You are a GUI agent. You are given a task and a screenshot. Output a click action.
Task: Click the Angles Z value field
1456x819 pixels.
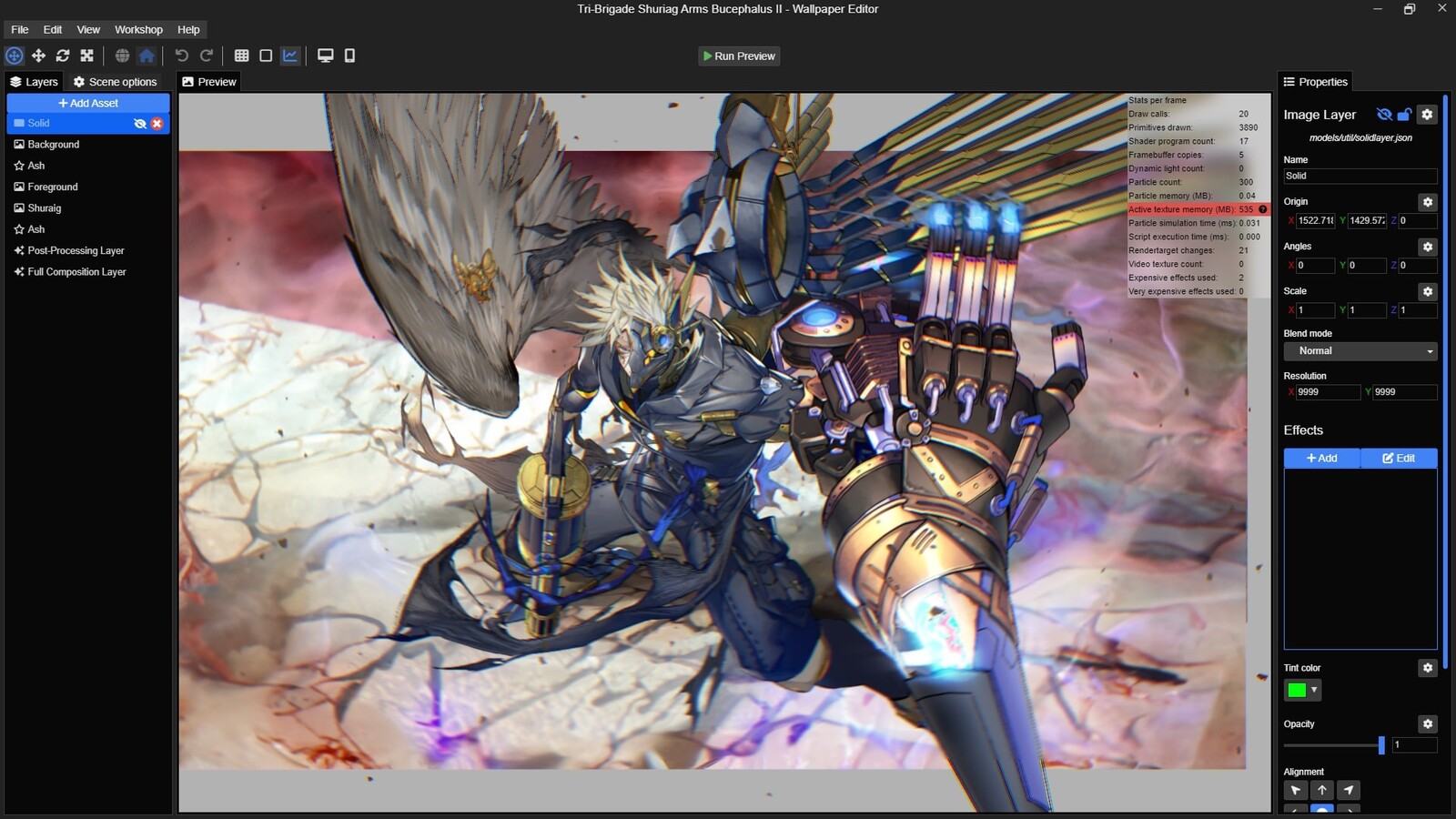pos(1418,266)
